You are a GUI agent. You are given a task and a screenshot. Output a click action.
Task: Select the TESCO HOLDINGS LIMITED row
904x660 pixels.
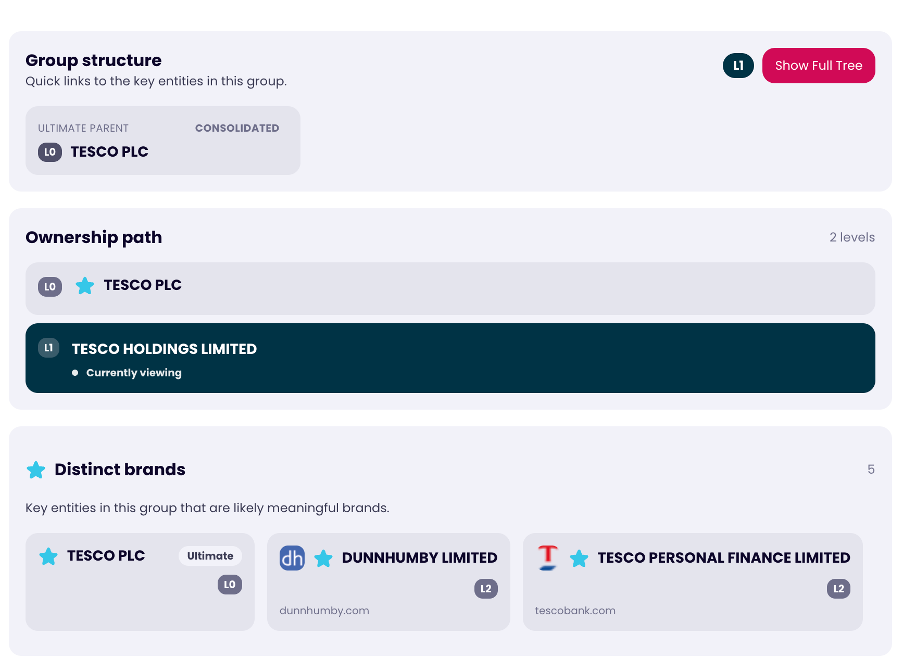coord(450,358)
